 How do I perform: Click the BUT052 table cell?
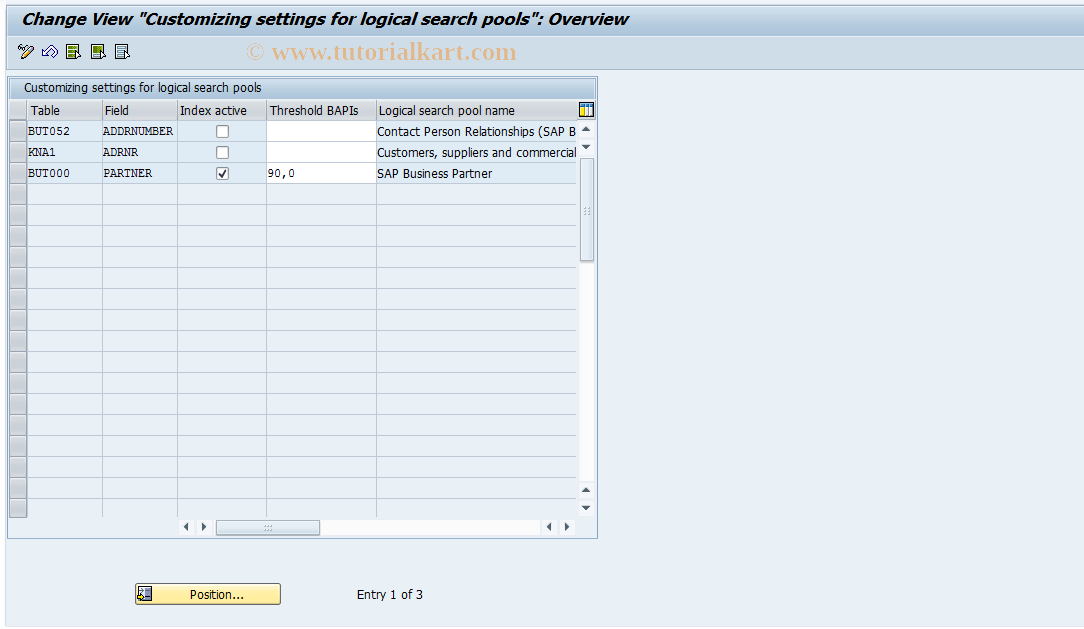coord(64,131)
